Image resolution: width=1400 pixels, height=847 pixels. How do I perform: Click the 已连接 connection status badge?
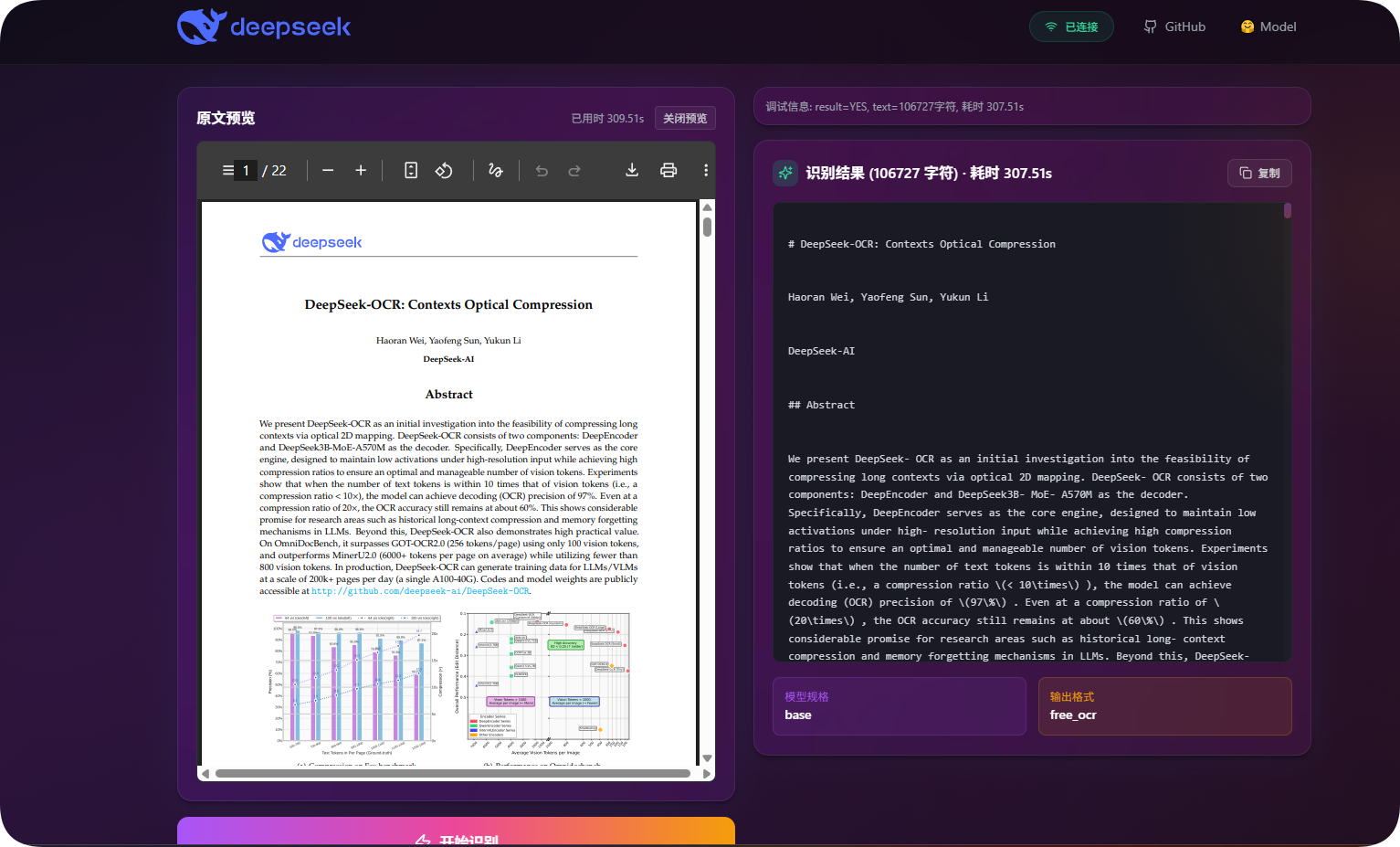pyautogui.click(x=1071, y=26)
